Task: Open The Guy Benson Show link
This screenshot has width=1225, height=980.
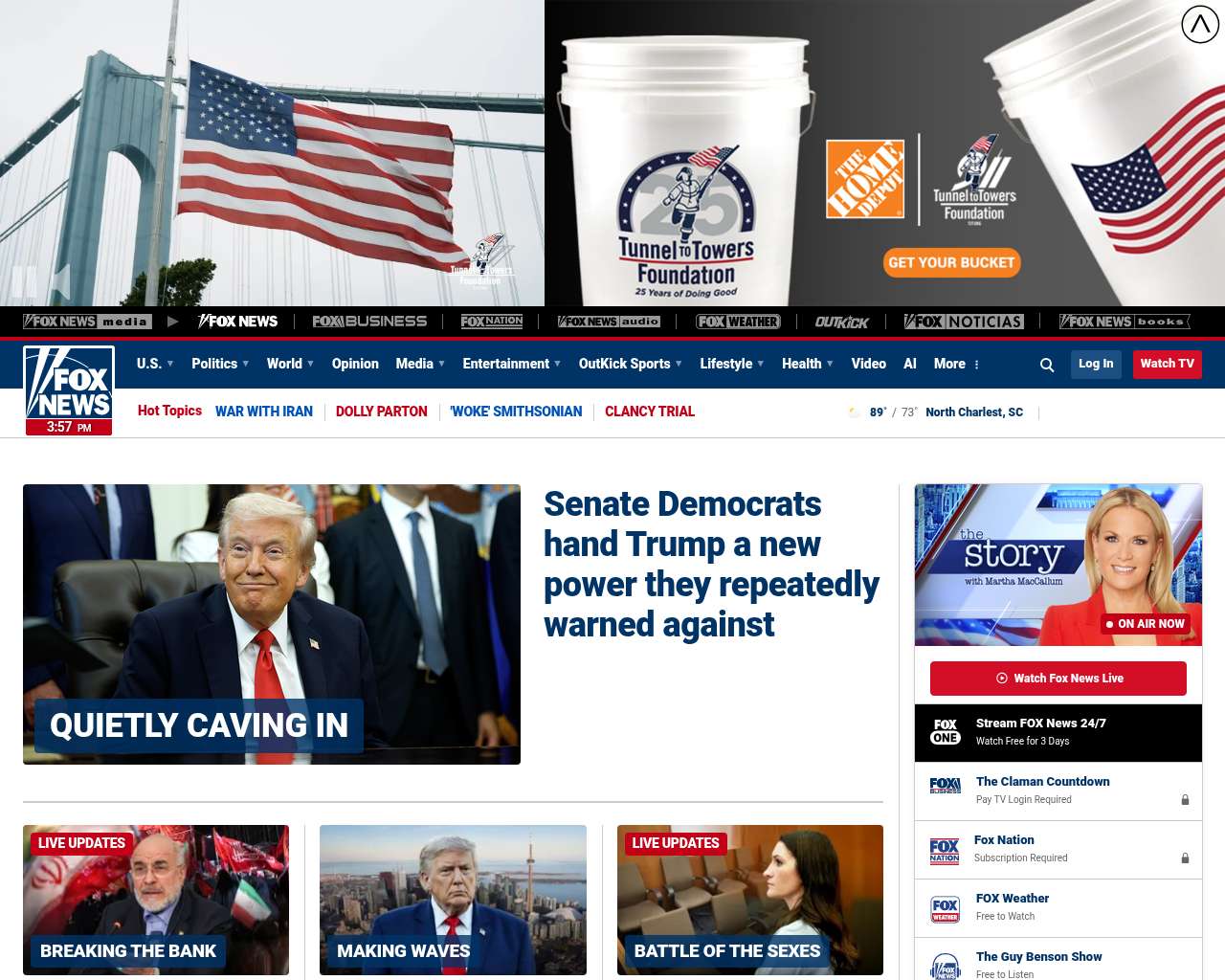Action: click(1039, 957)
